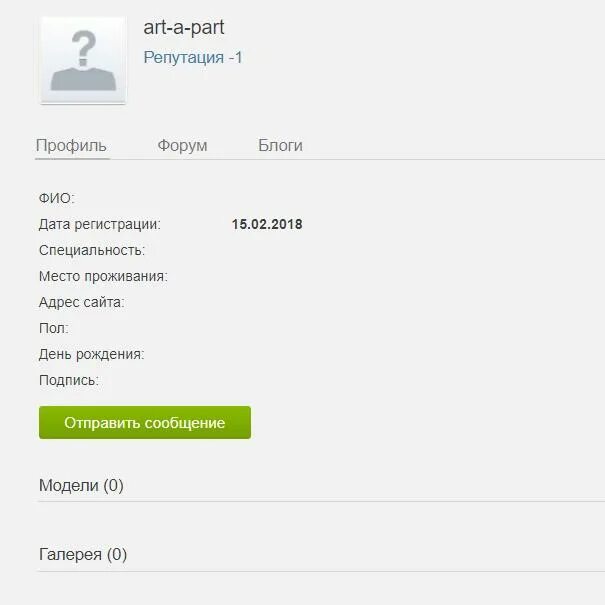Switch to the Блоги tab
This screenshot has width=605, height=605.
280,146
